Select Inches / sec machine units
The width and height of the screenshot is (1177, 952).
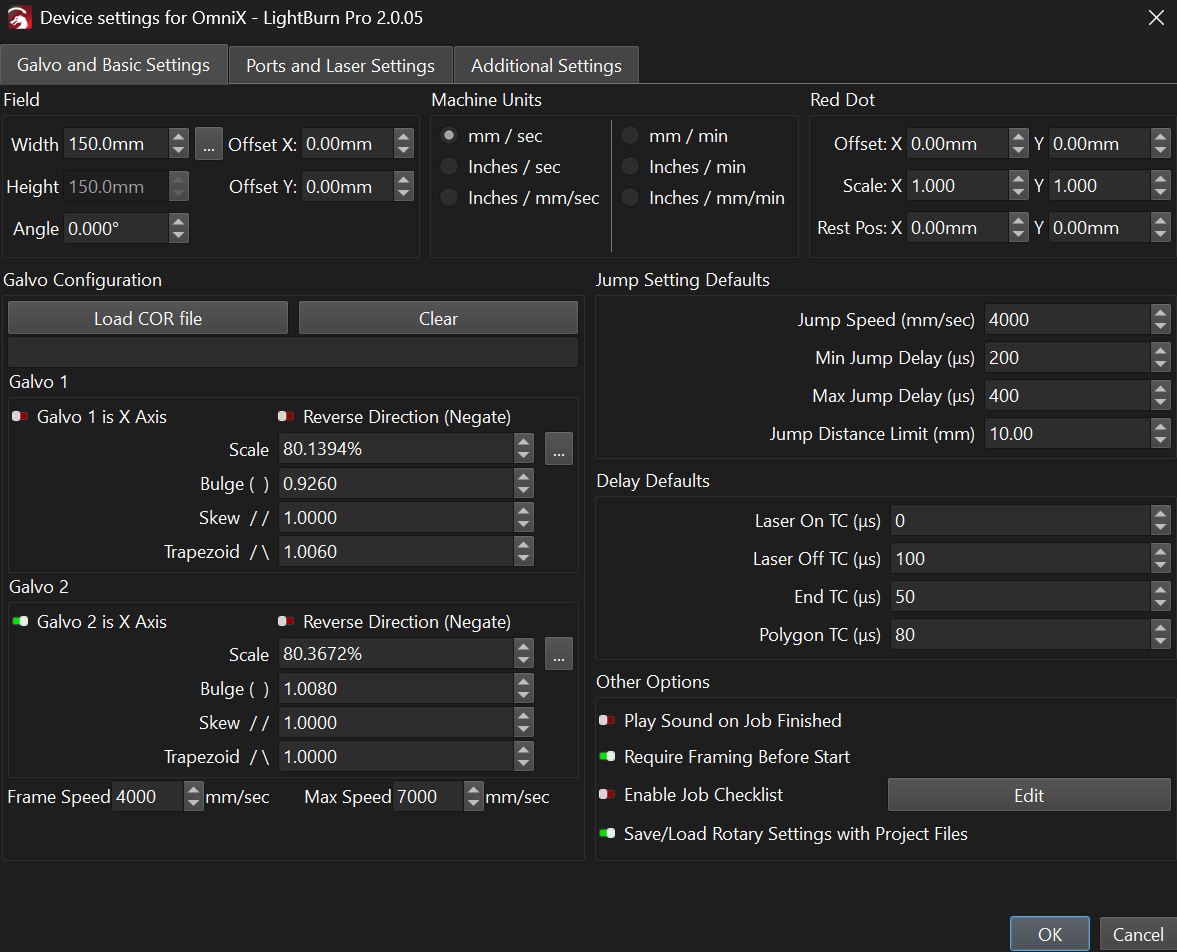450,167
